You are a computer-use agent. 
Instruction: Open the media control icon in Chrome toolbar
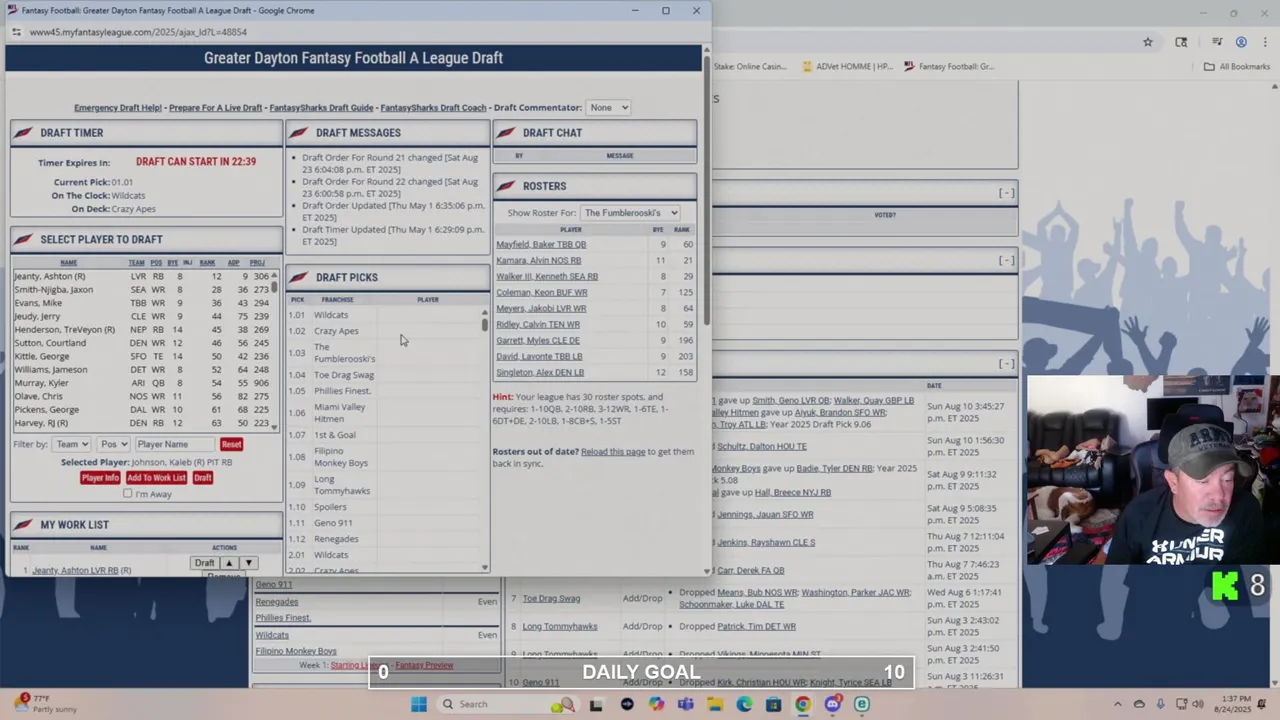click(x=1217, y=42)
